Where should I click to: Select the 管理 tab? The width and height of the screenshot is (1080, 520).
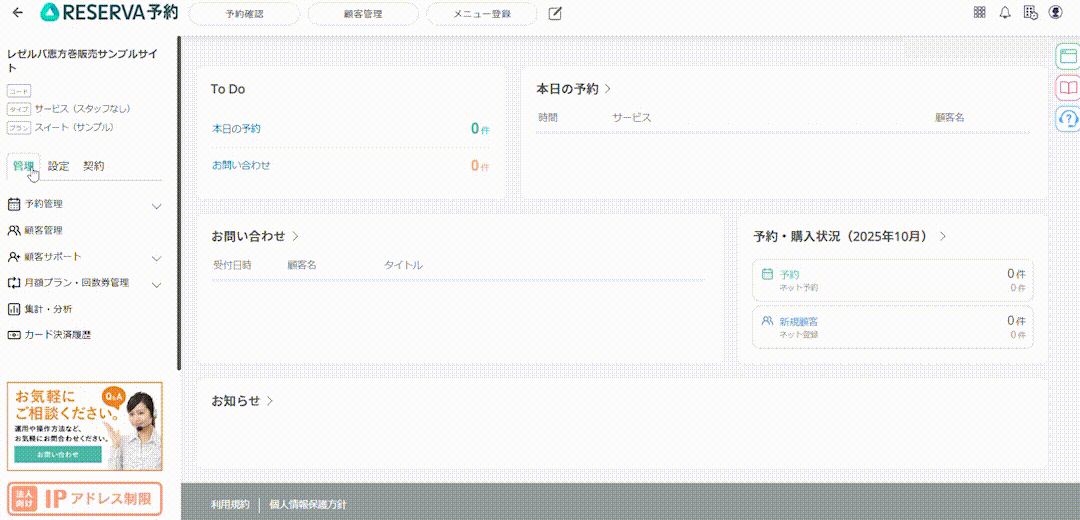coord(23,166)
